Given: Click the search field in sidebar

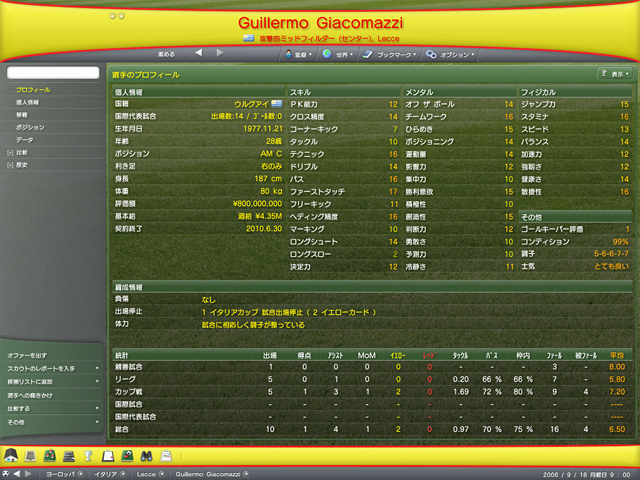Looking at the screenshot, I should (x=51, y=73).
